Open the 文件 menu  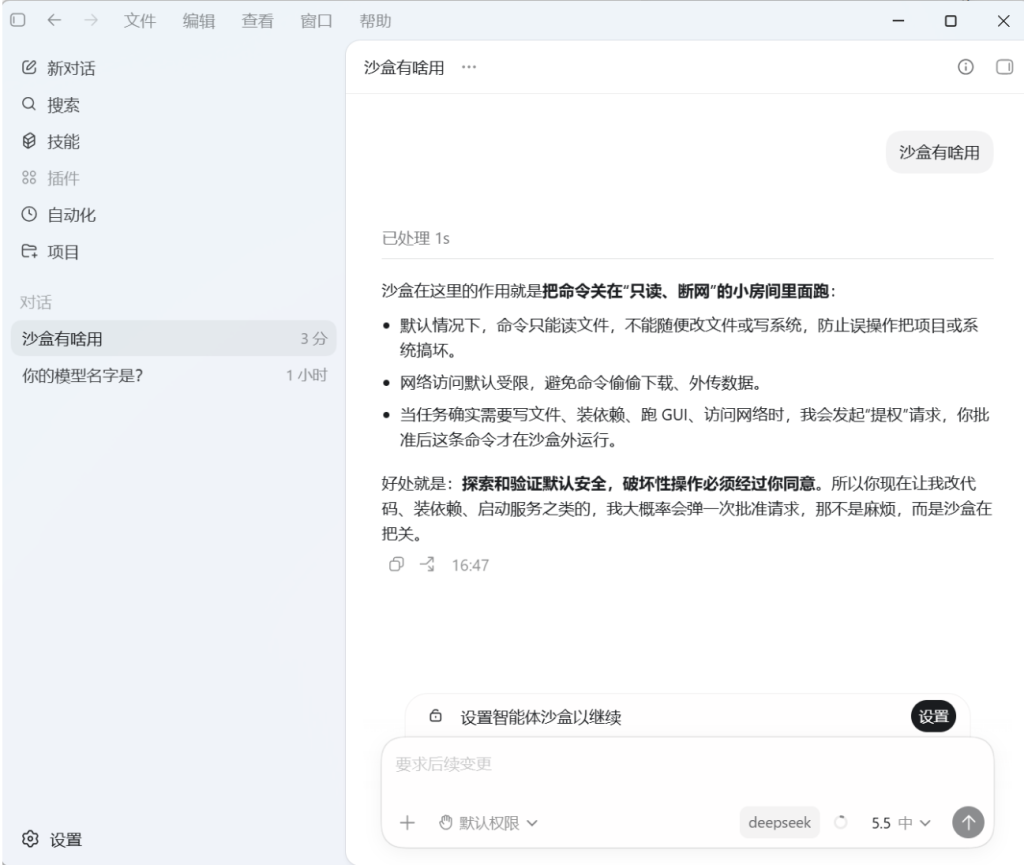140,21
